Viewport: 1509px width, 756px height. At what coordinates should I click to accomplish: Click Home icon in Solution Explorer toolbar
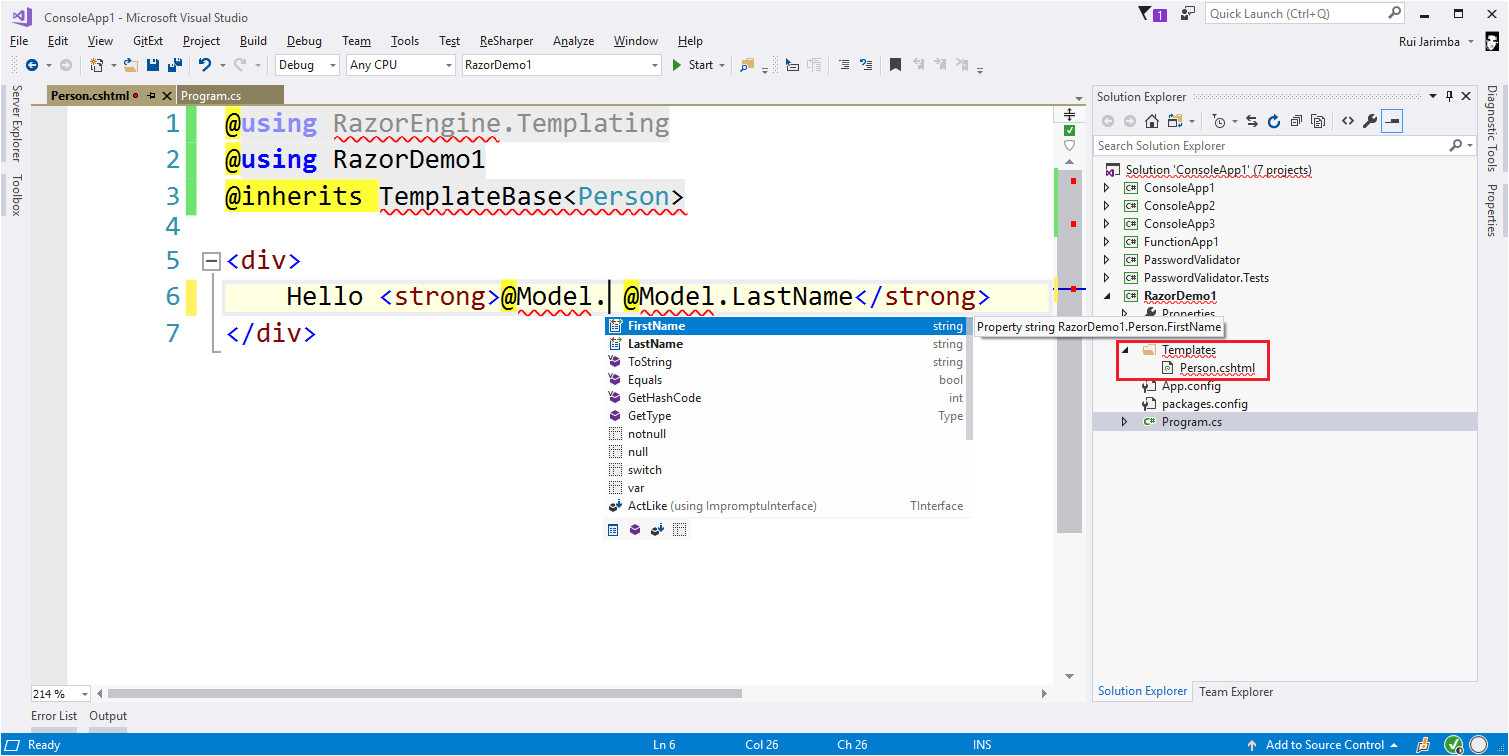[1152, 121]
